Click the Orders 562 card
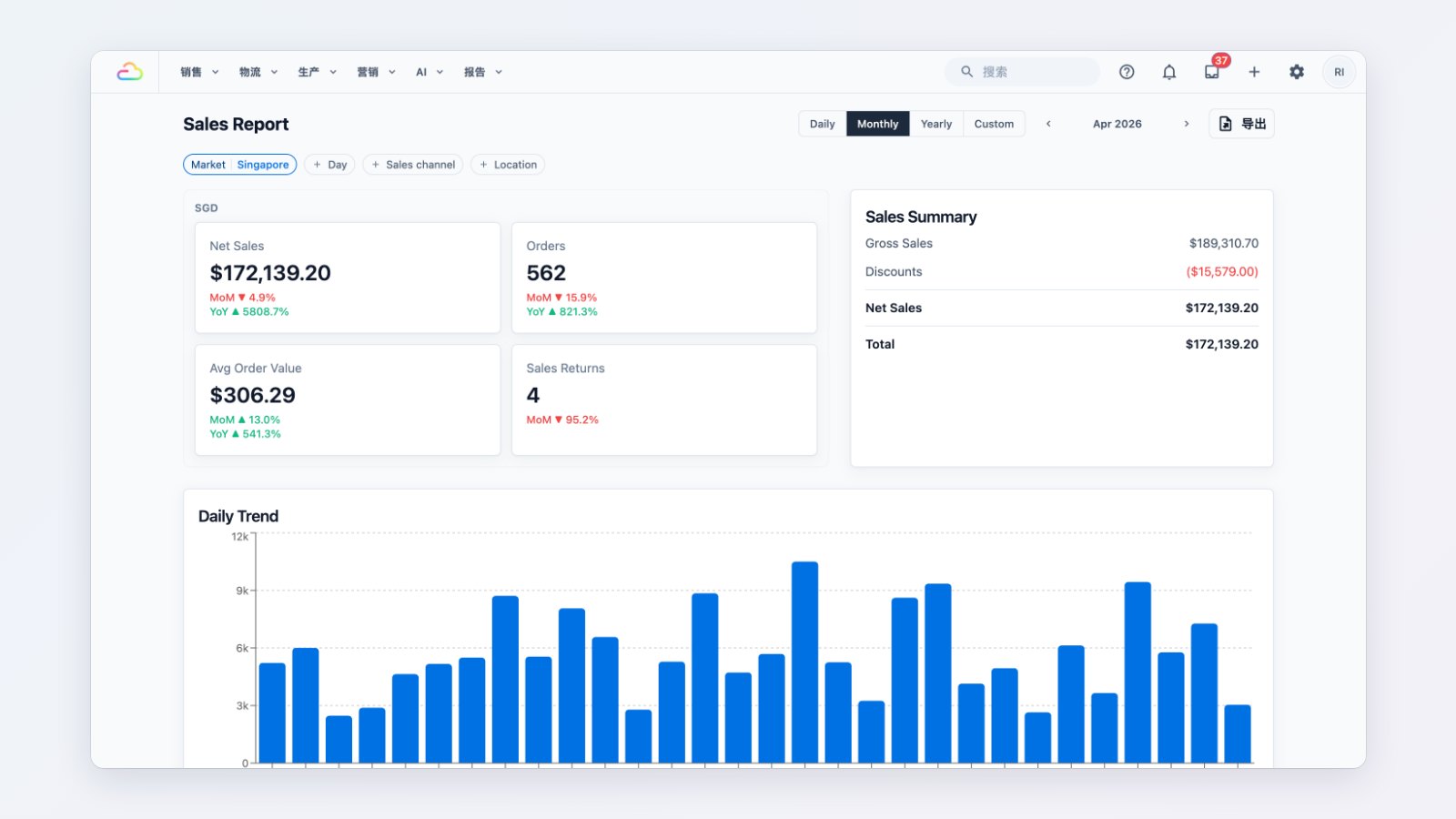The width and height of the screenshot is (1456, 819). [664, 278]
